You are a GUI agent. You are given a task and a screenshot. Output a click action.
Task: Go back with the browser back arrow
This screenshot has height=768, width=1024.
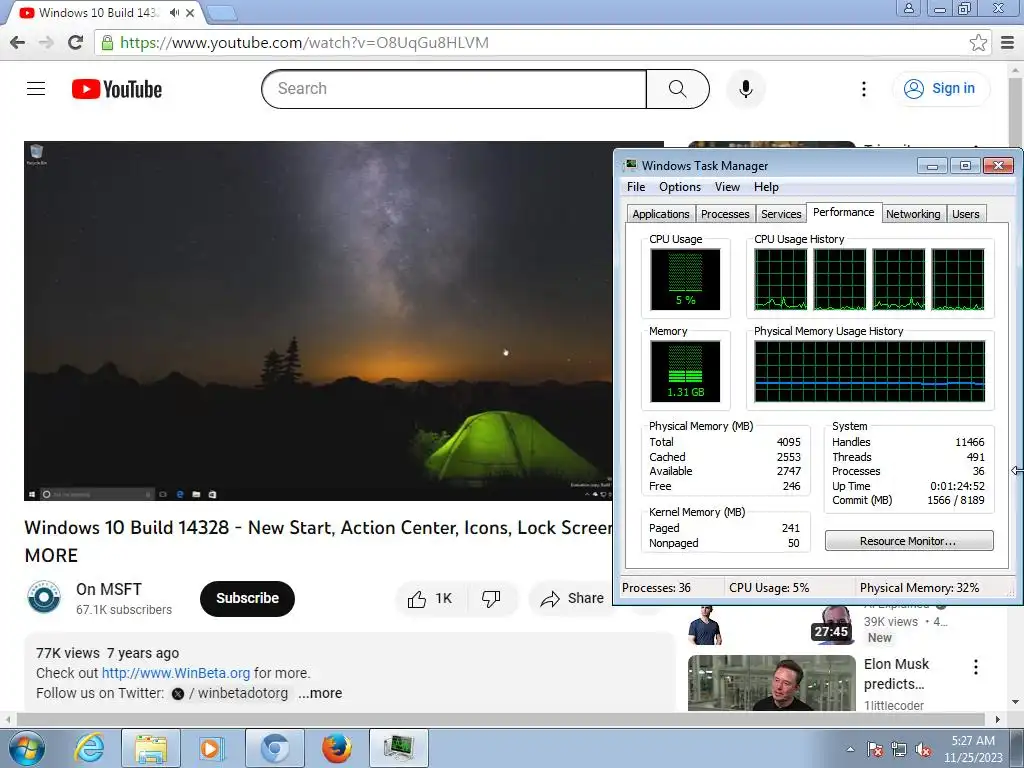pos(18,42)
